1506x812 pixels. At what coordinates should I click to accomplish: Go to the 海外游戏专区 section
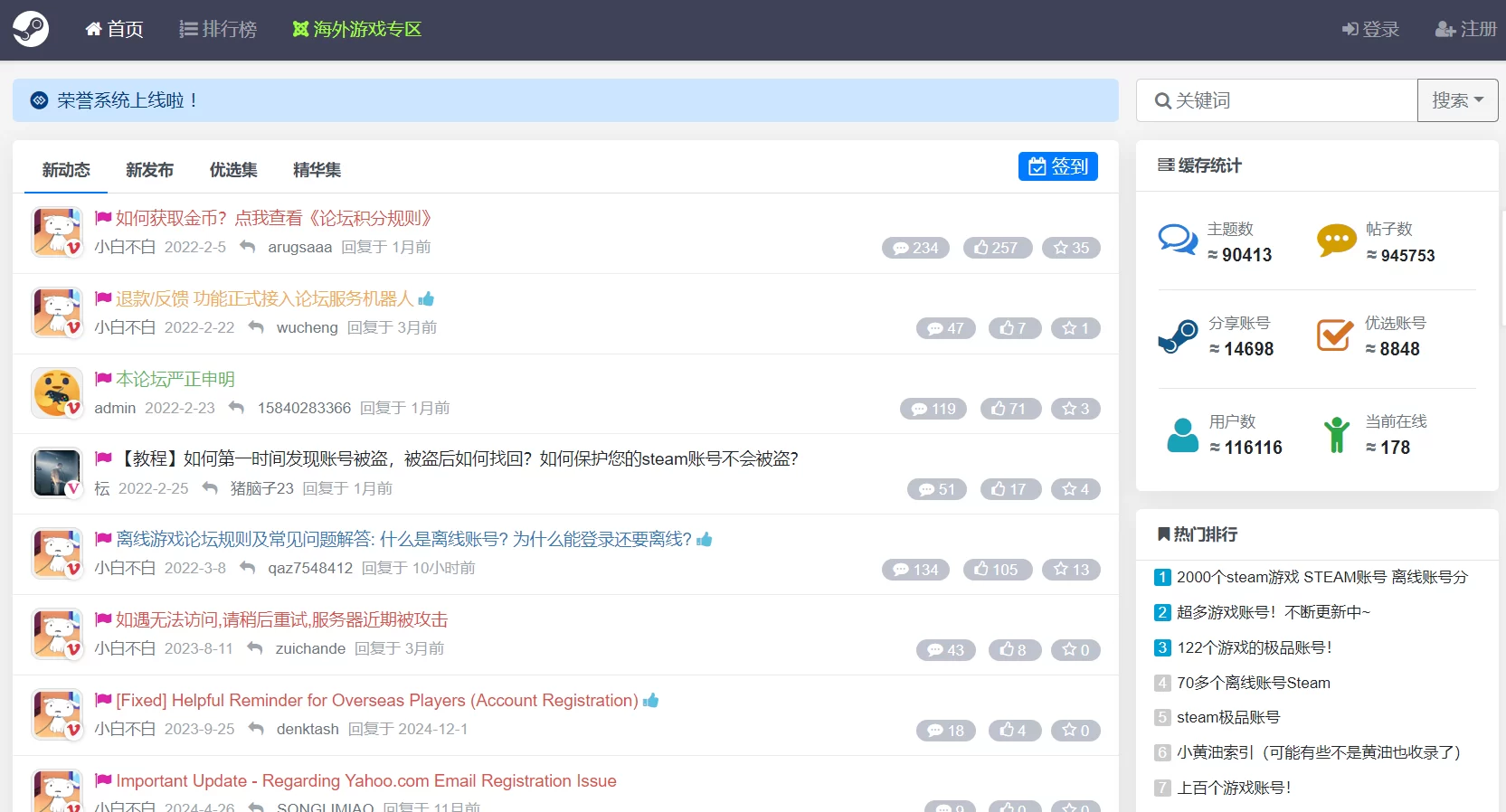pos(357,29)
